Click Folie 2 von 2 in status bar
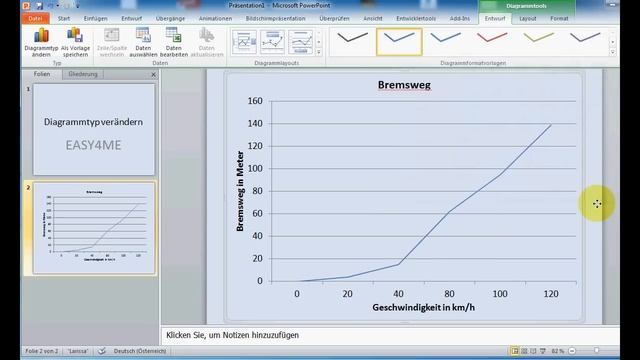This screenshot has height=360, width=640. pos(42,351)
